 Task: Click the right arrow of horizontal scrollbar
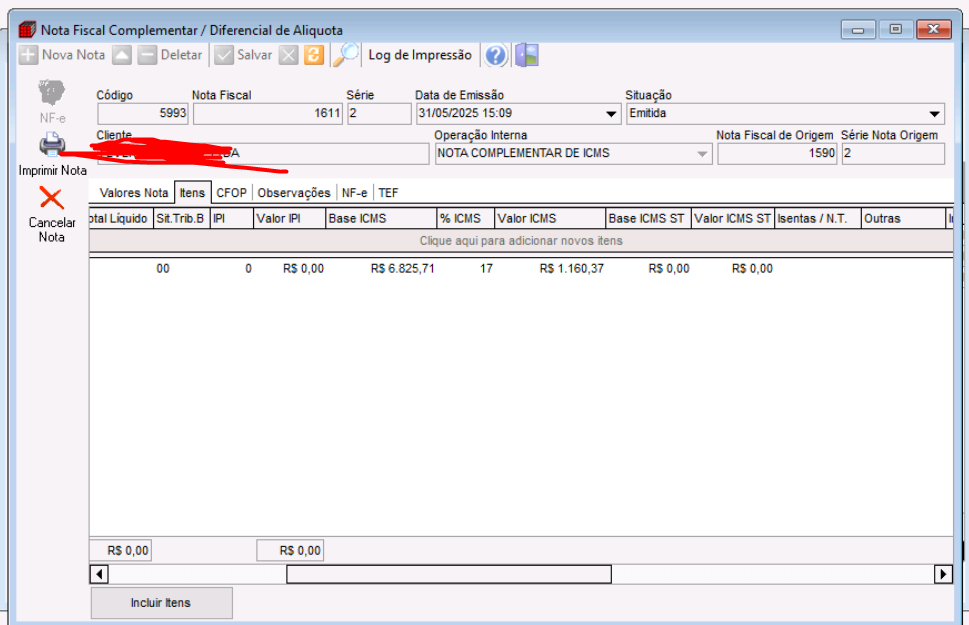point(943,574)
